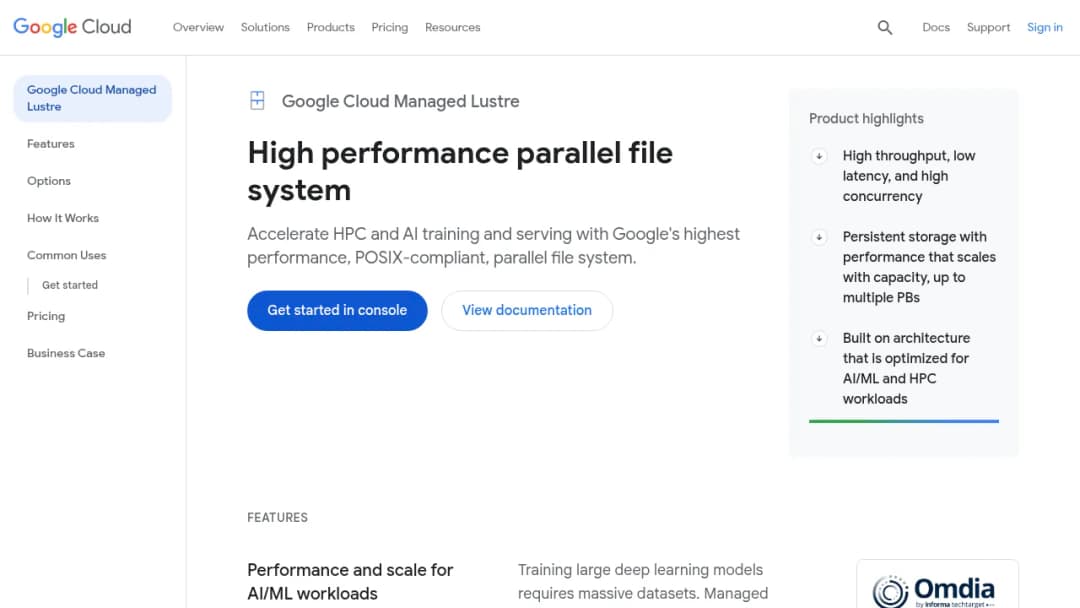Select 'Google Cloud Managed Lustre' sidebar item
This screenshot has height=608, width=1080.
(92, 98)
